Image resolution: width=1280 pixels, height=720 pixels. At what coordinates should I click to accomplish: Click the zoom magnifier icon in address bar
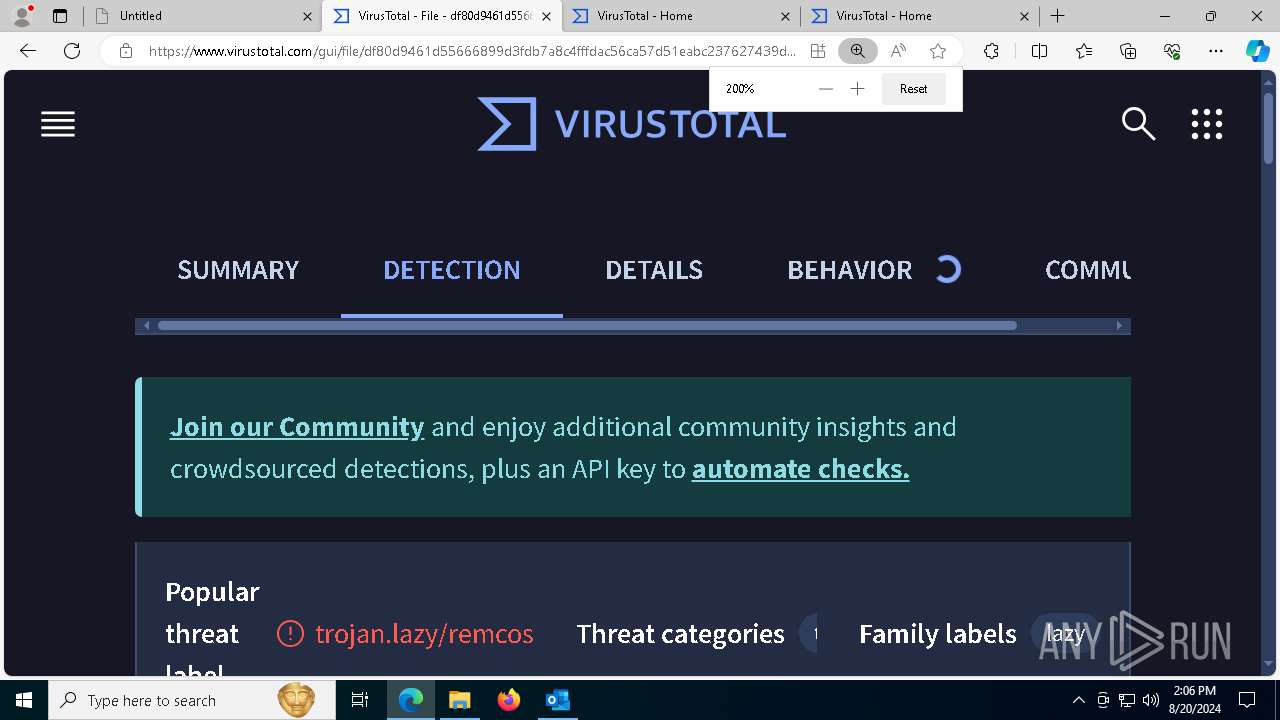[858, 51]
